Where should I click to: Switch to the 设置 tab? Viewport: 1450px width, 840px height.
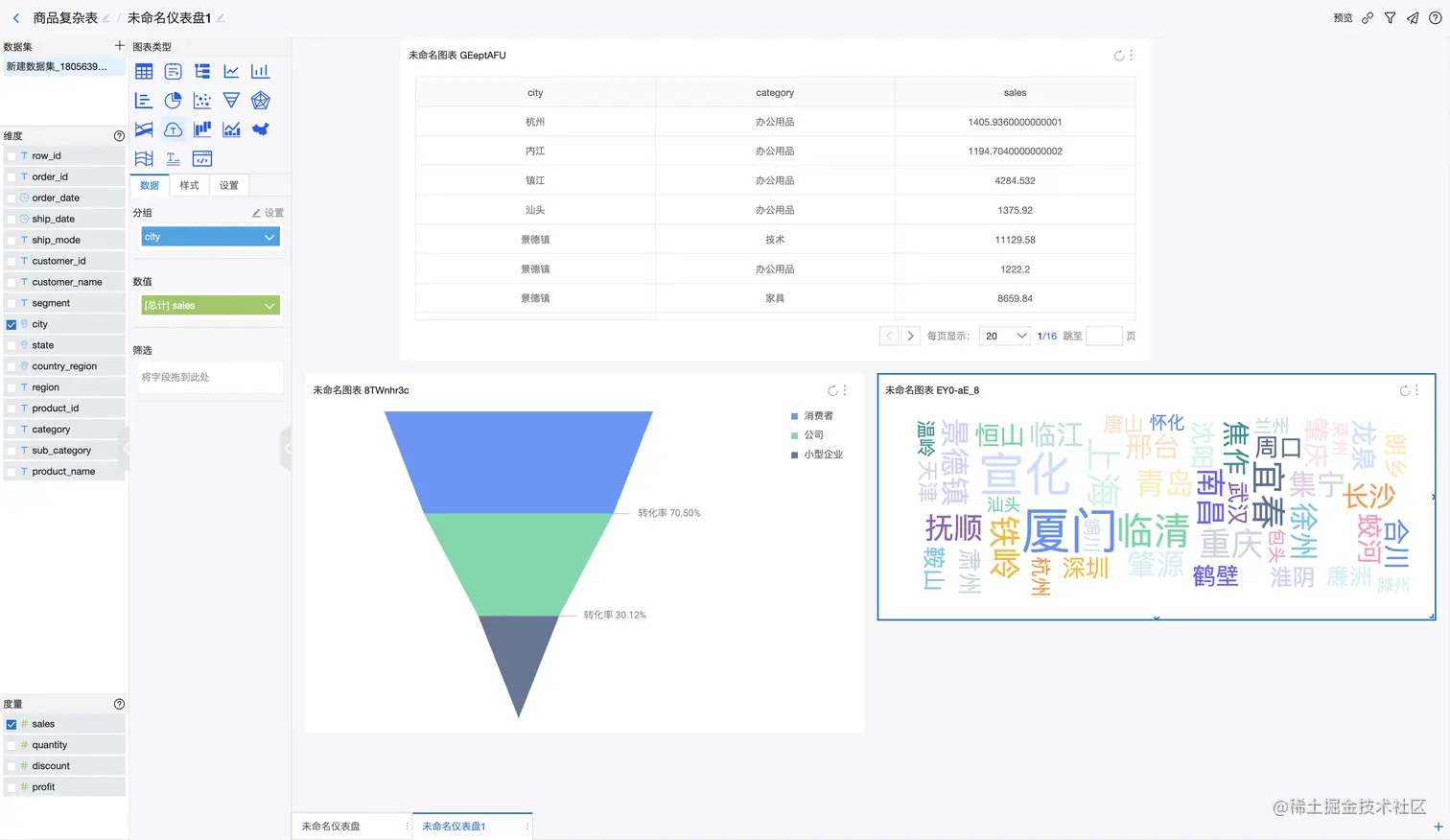[228, 185]
